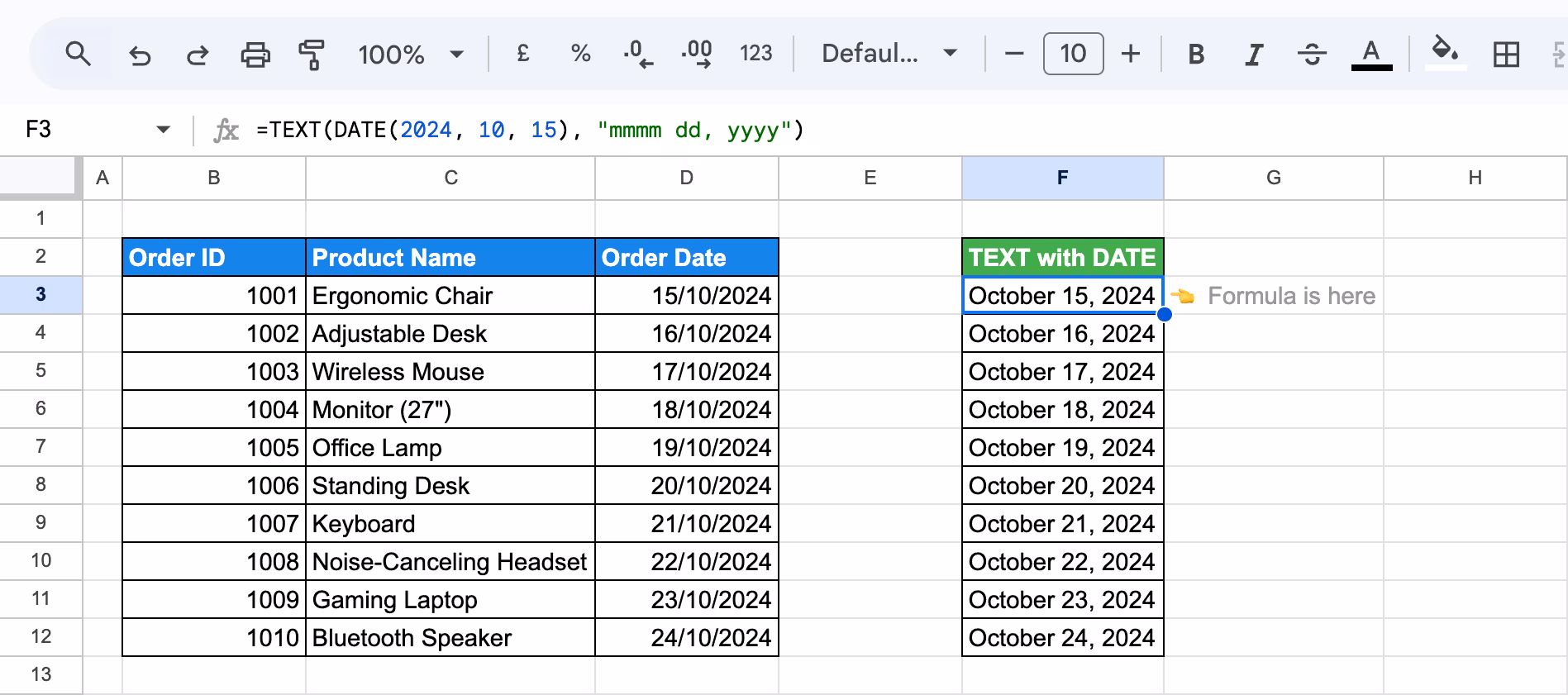Select the TEXT with DATE header cell
The height and width of the screenshot is (695, 1568).
coord(1063,257)
